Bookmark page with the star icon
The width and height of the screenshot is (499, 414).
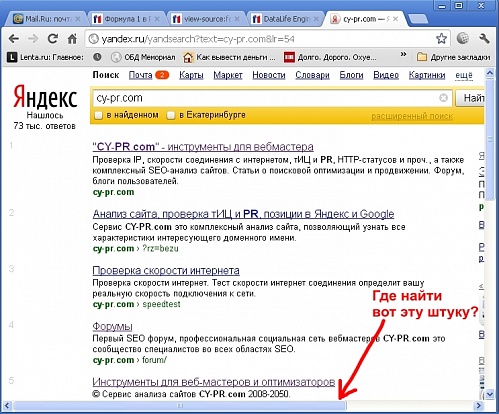tap(441, 39)
